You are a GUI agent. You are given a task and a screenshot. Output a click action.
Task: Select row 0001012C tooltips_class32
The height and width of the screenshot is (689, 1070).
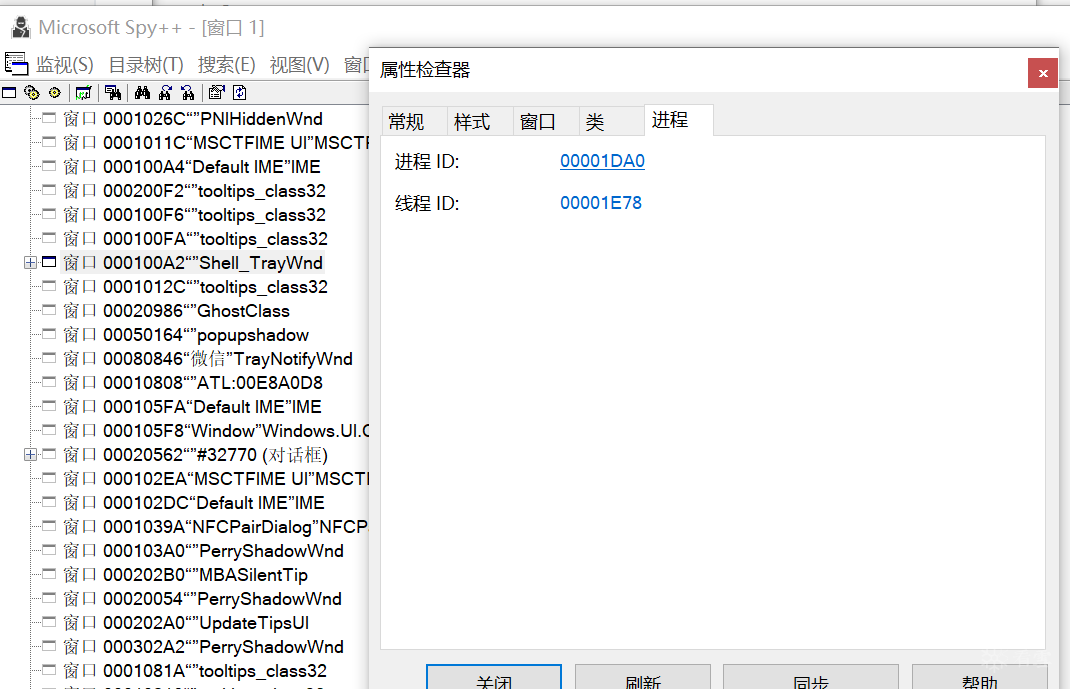coord(195,287)
